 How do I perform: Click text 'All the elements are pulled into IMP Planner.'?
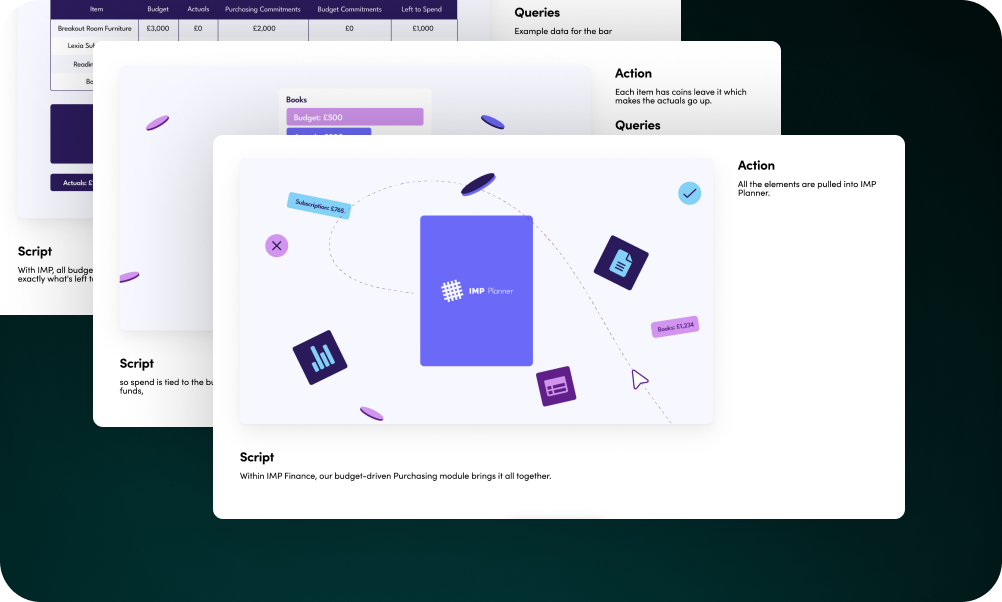pyautogui.click(x=806, y=188)
